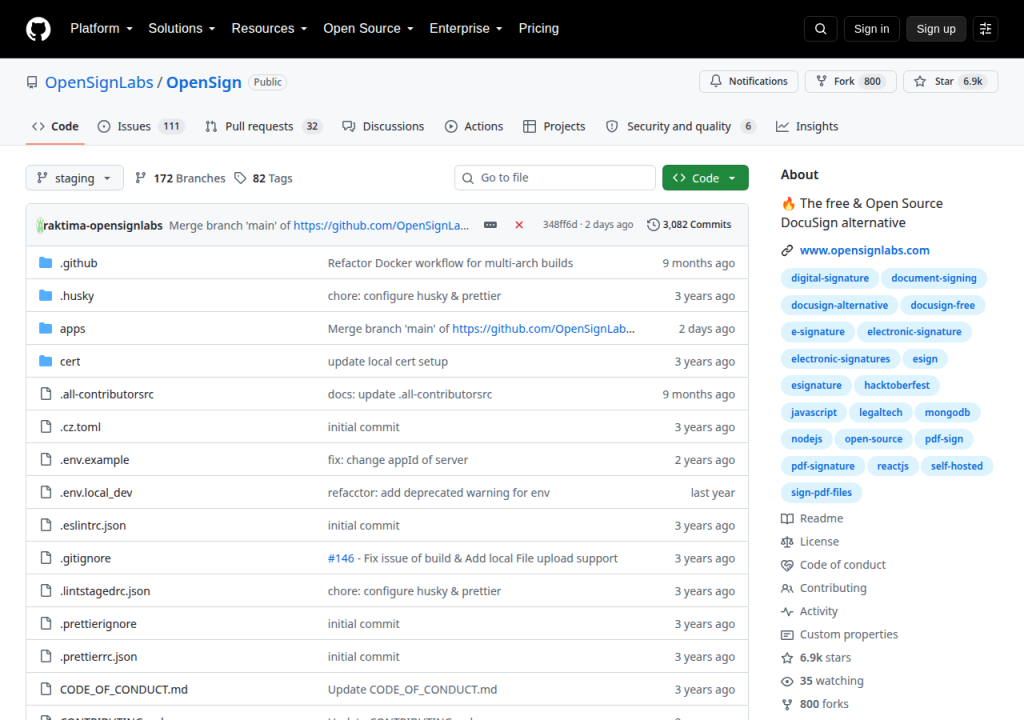Click the Activity pulse icon
The height and width of the screenshot is (720, 1024).
point(787,612)
